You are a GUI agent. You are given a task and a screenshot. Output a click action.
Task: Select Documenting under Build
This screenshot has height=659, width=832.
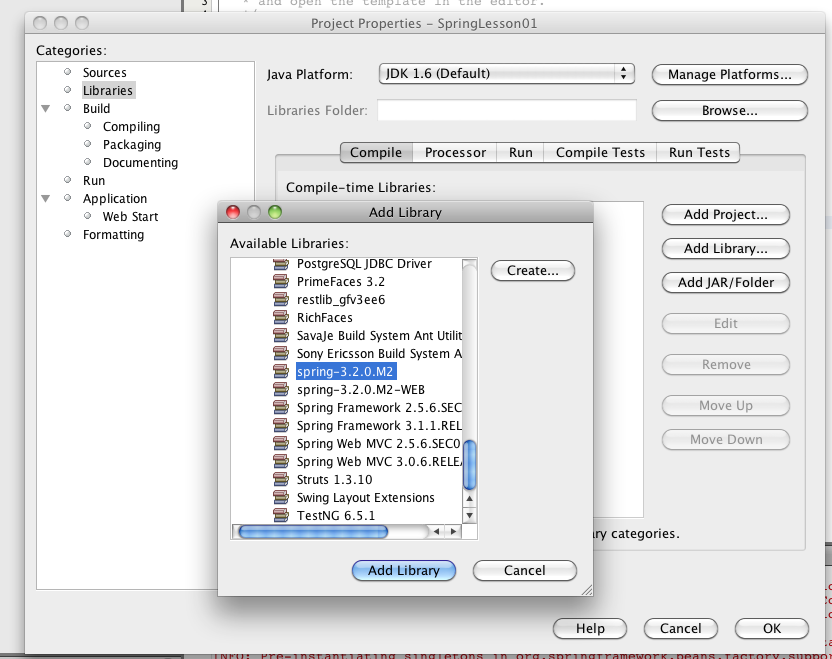pyautogui.click(x=140, y=163)
